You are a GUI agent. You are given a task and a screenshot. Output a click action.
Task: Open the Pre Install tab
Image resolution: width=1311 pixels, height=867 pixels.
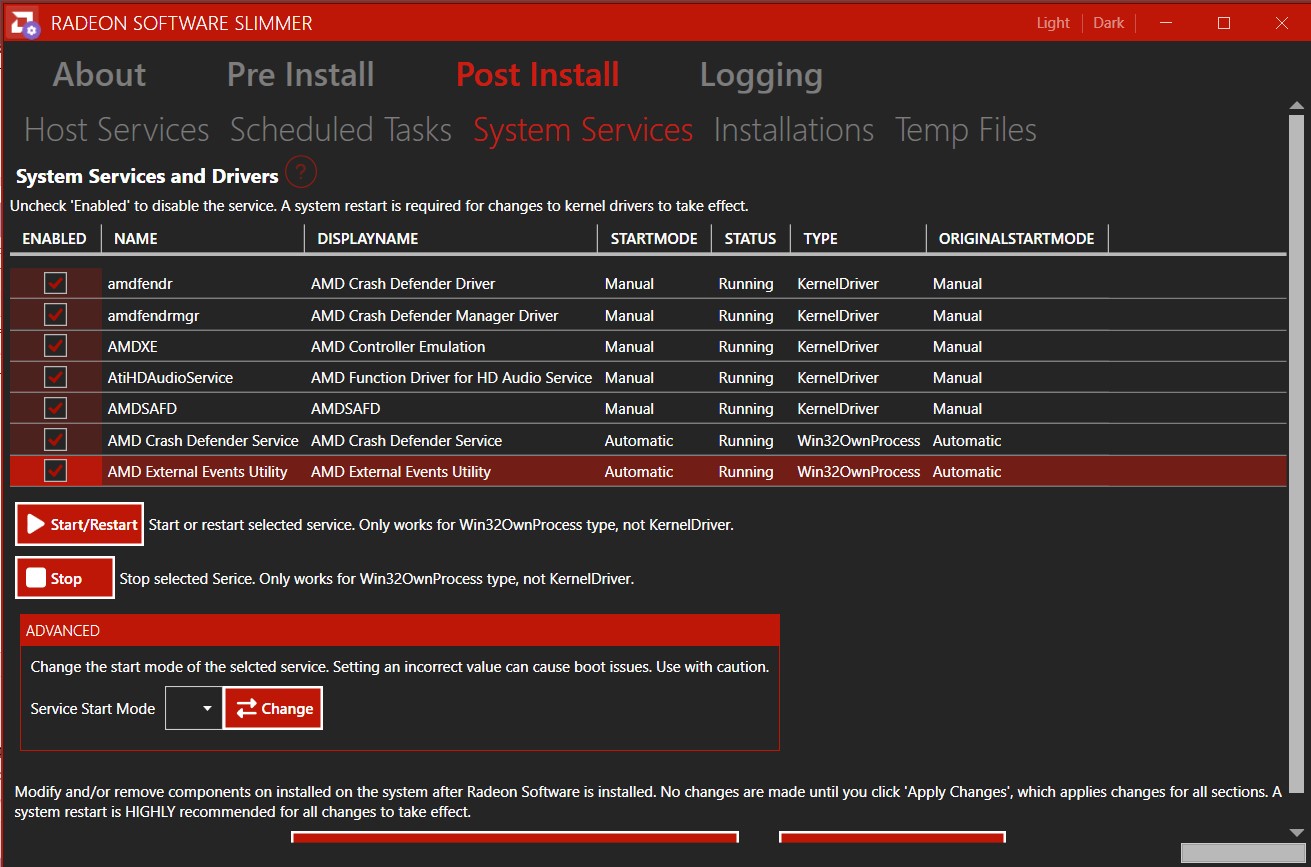pos(301,75)
